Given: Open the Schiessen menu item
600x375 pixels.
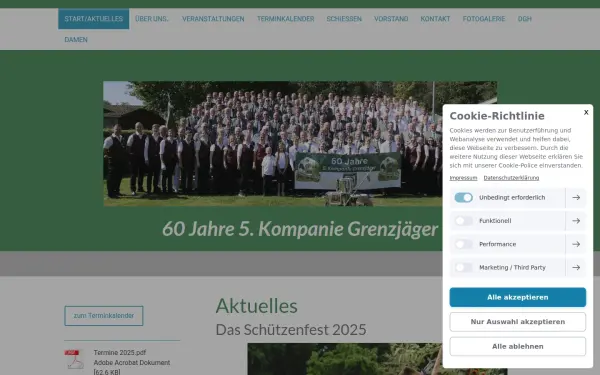Looking at the screenshot, I should 344,19.
